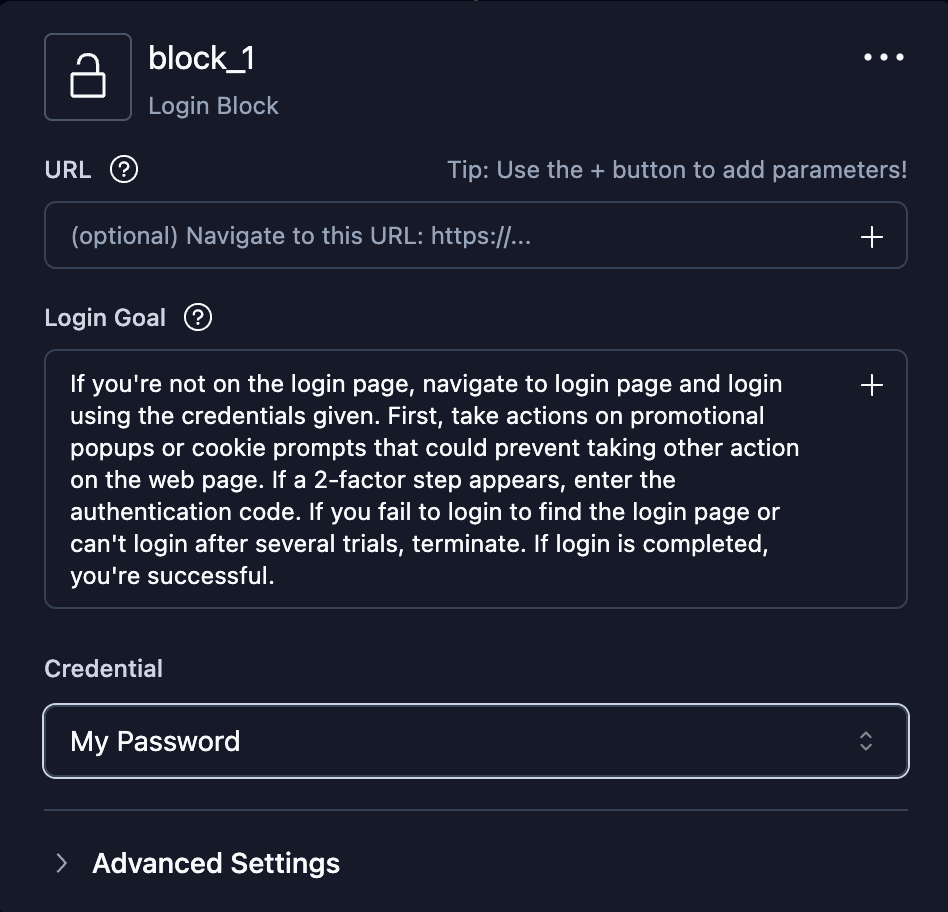The width and height of the screenshot is (948, 912).
Task: Open the Login Goal help icon
Action: pos(197,317)
